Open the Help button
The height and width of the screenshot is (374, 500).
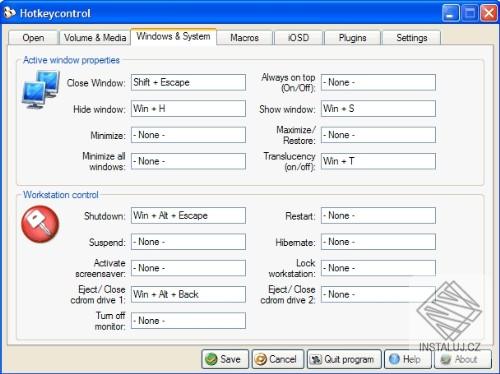click(x=408, y=359)
